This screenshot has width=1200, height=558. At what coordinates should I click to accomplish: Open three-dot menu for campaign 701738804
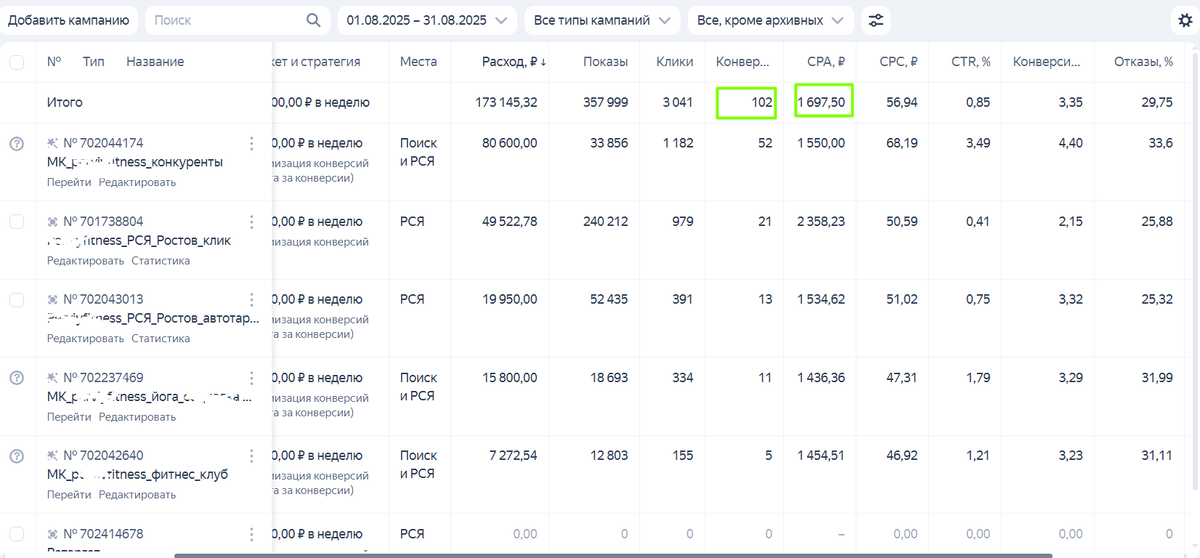[251, 221]
